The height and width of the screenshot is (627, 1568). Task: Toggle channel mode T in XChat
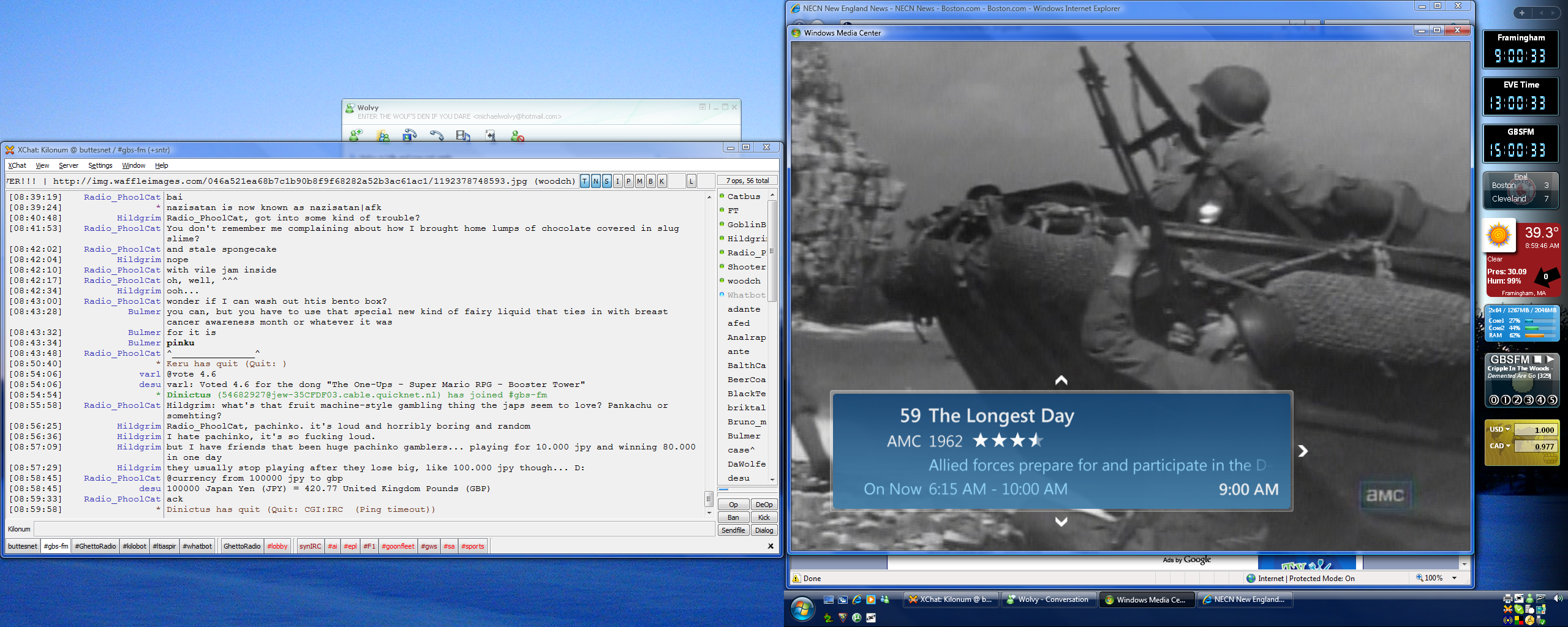pos(585,181)
